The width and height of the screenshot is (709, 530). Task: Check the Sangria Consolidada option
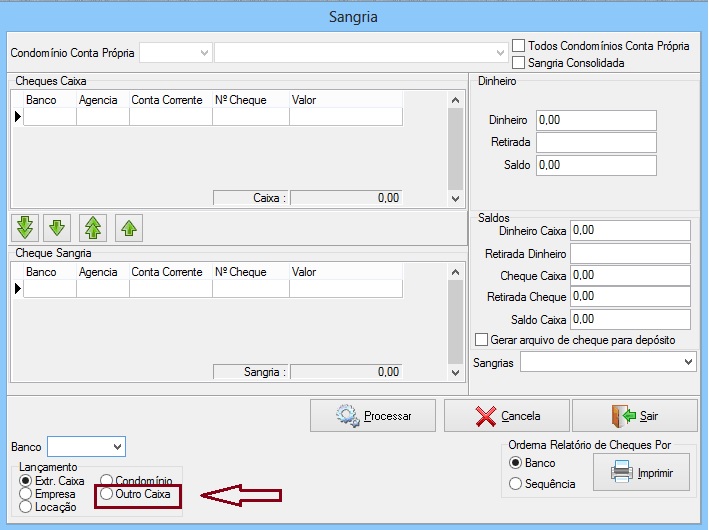(x=518, y=63)
